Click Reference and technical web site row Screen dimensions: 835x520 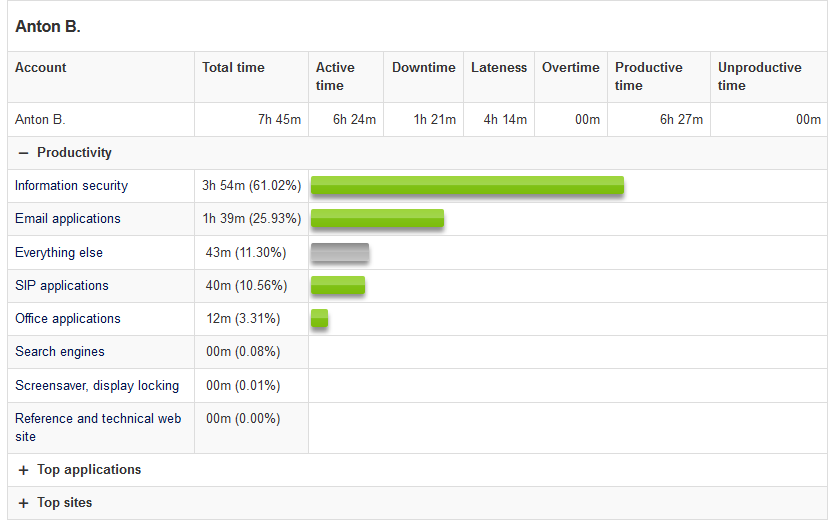point(98,427)
